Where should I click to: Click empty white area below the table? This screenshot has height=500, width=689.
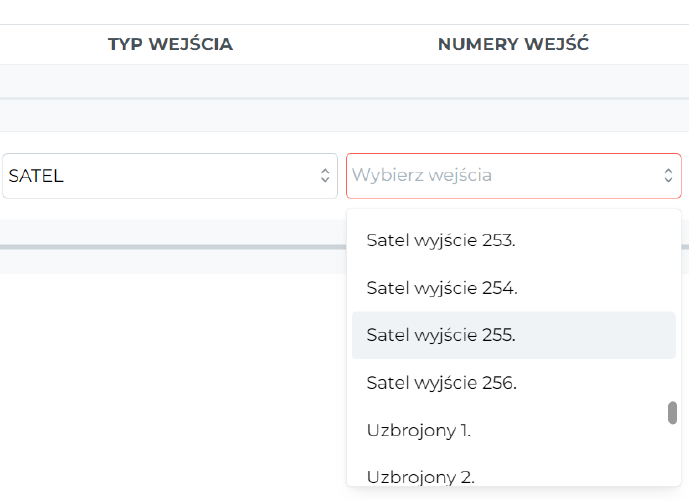click(173, 387)
